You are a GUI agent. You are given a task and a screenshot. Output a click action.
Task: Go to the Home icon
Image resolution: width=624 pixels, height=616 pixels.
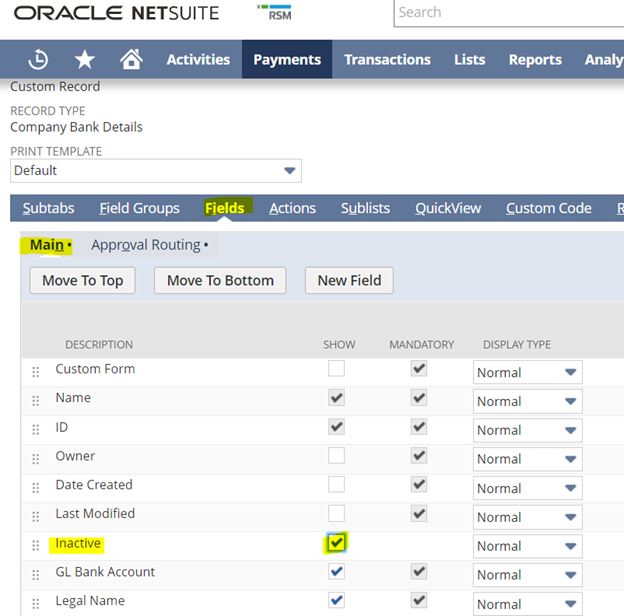click(x=131, y=59)
